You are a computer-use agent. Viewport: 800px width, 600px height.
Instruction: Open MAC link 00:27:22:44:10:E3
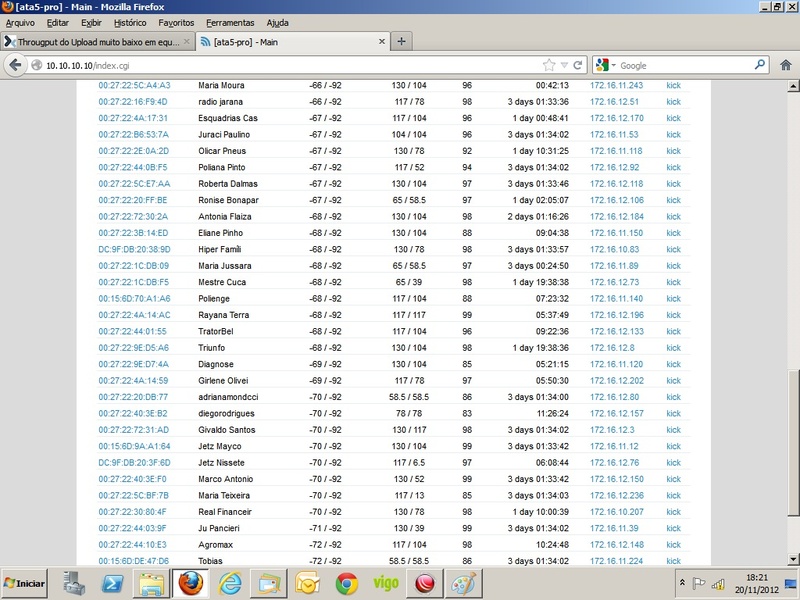tap(132, 544)
